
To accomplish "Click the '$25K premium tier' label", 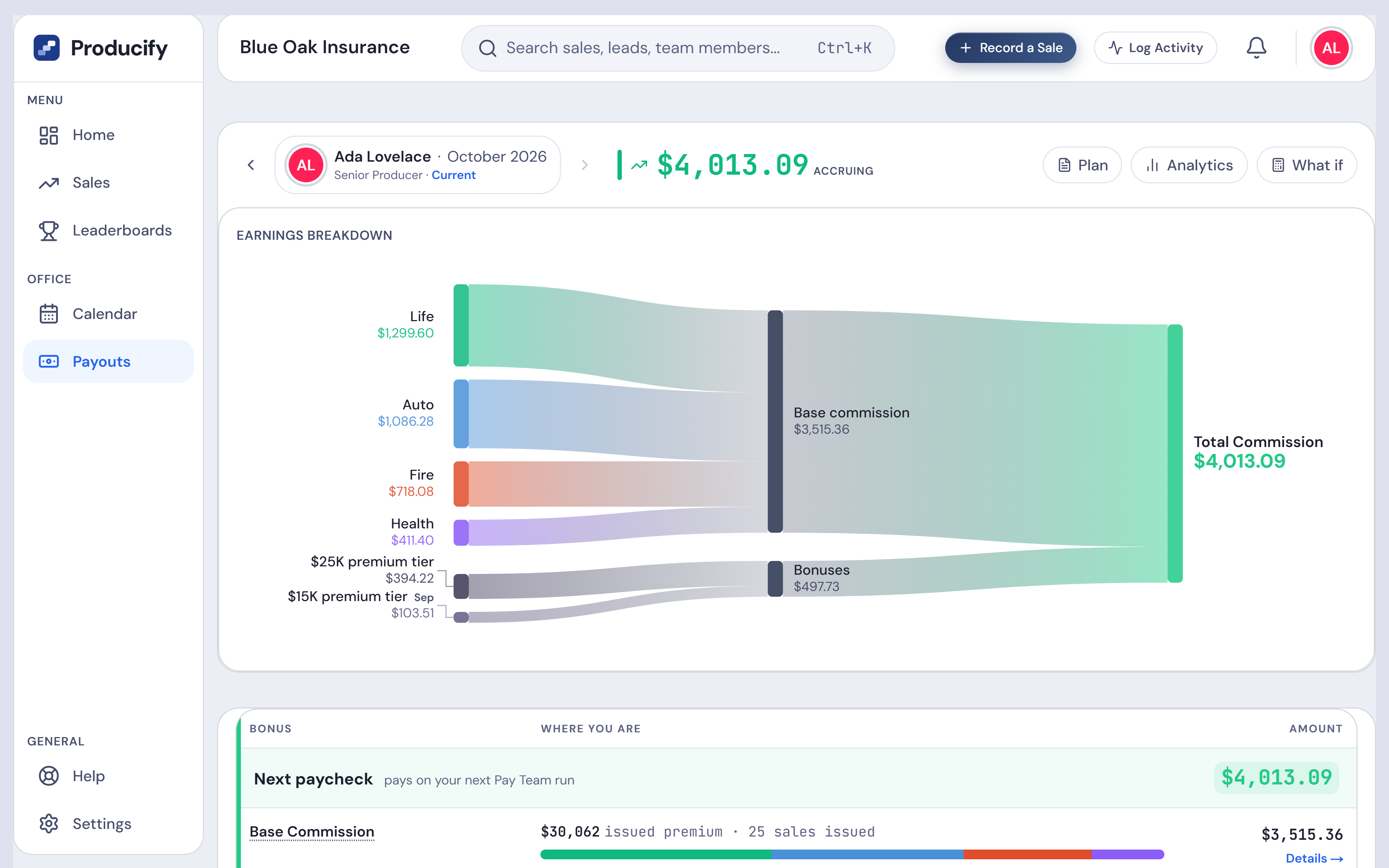I will click(x=372, y=561).
